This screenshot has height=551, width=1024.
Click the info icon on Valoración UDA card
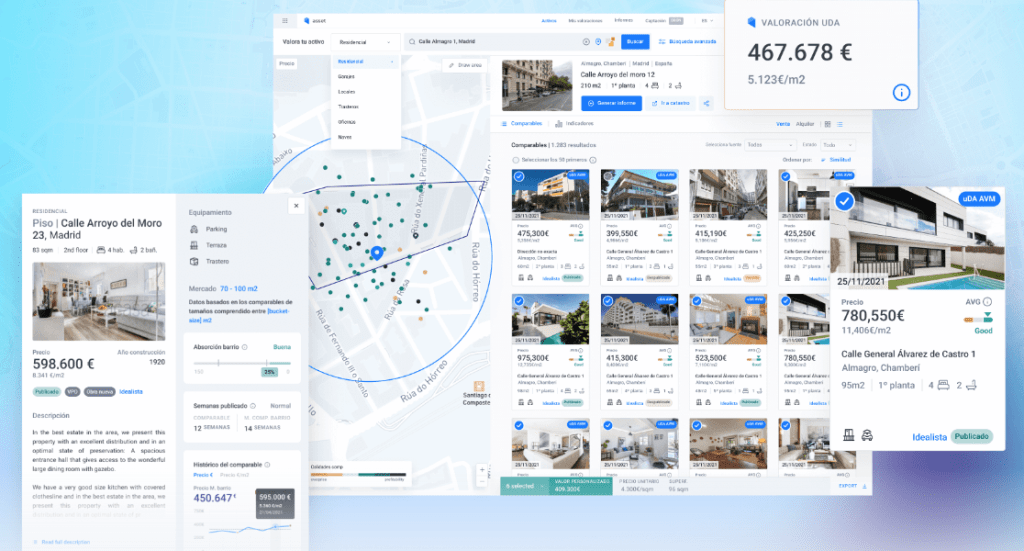pos(901,93)
